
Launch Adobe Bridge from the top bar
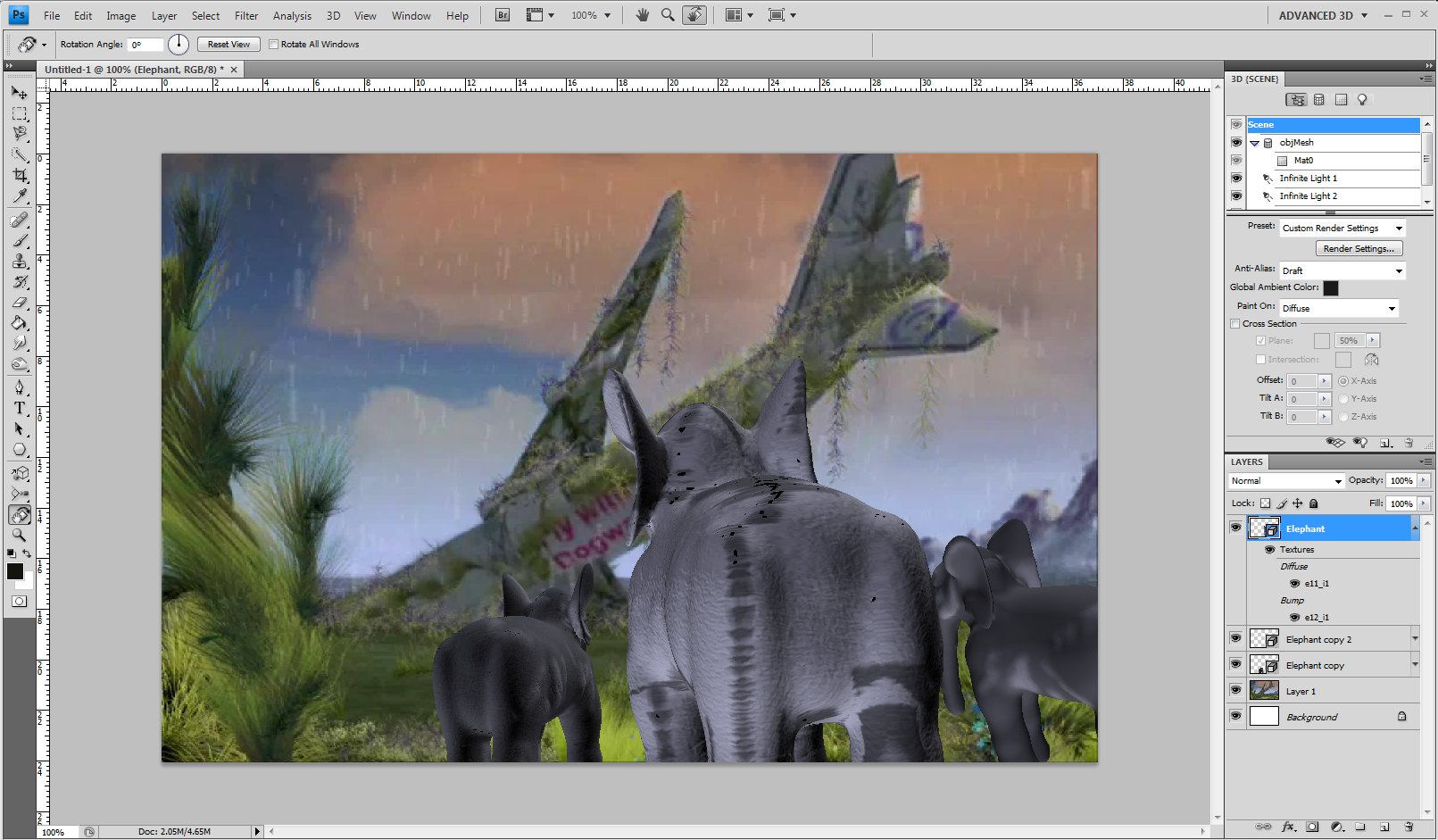(503, 15)
